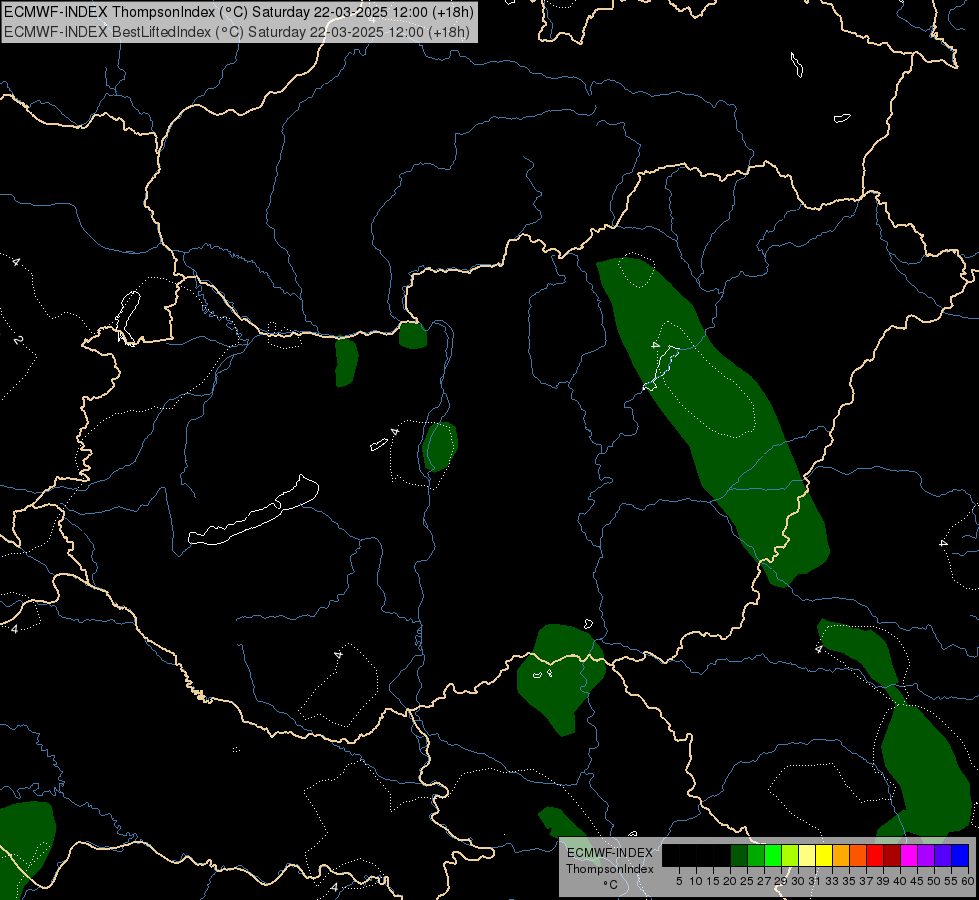This screenshot has width=979, height=900.
Task: Select the medium green 25–27 legend swatch
Action: click(x=756, y=855)
